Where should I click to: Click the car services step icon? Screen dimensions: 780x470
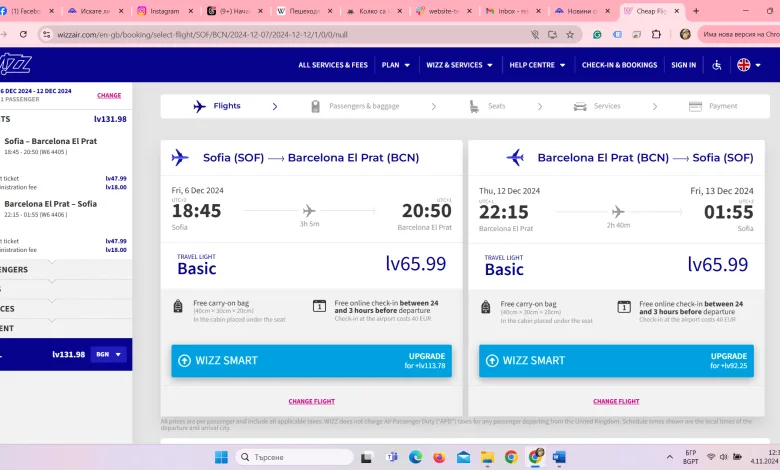580,106
